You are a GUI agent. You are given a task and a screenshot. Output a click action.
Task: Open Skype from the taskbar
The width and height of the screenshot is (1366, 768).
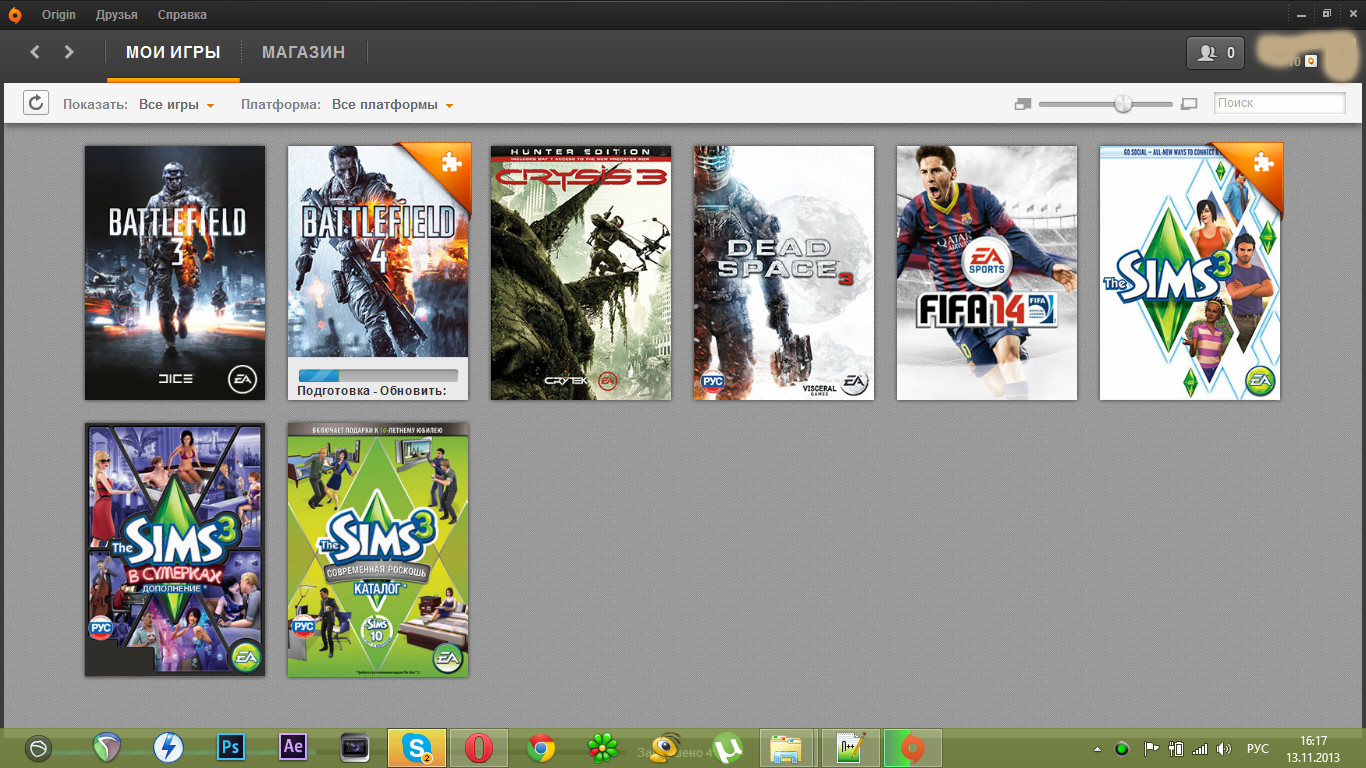(417, 748)
